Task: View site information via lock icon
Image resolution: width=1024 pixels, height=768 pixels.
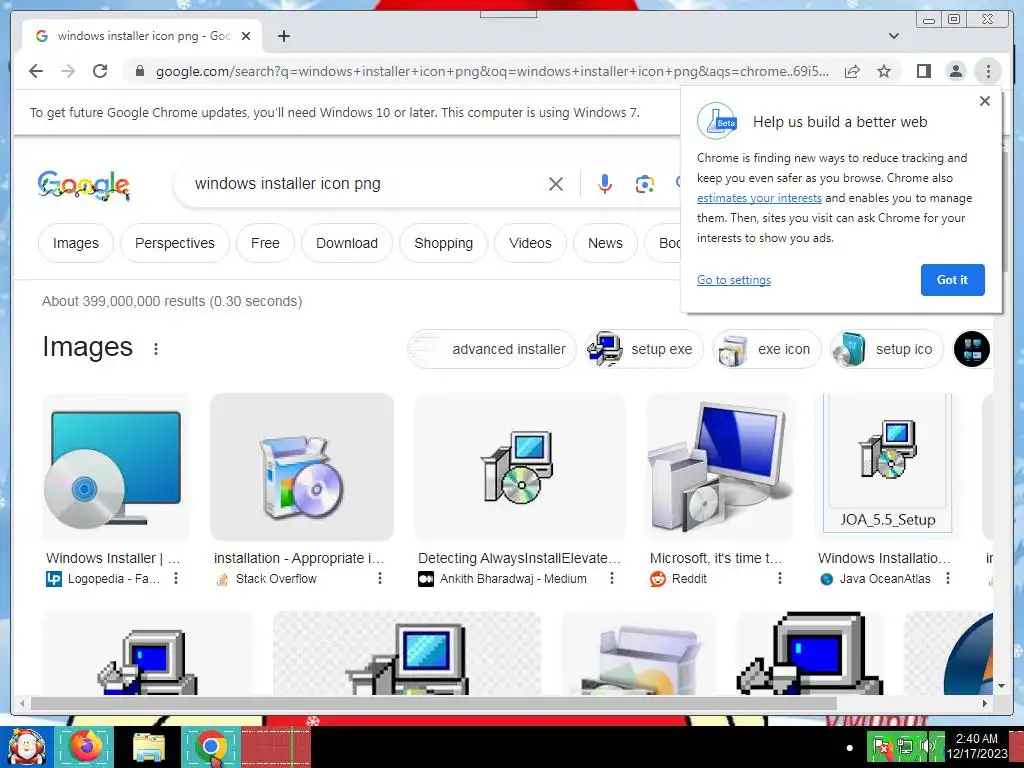Action: pos(139,71)
